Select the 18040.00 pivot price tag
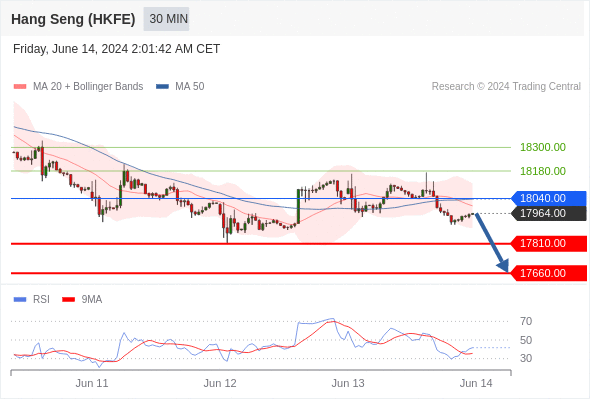This screenshot has height=400, width=590. pyautogui.click(x=549, y=198)
